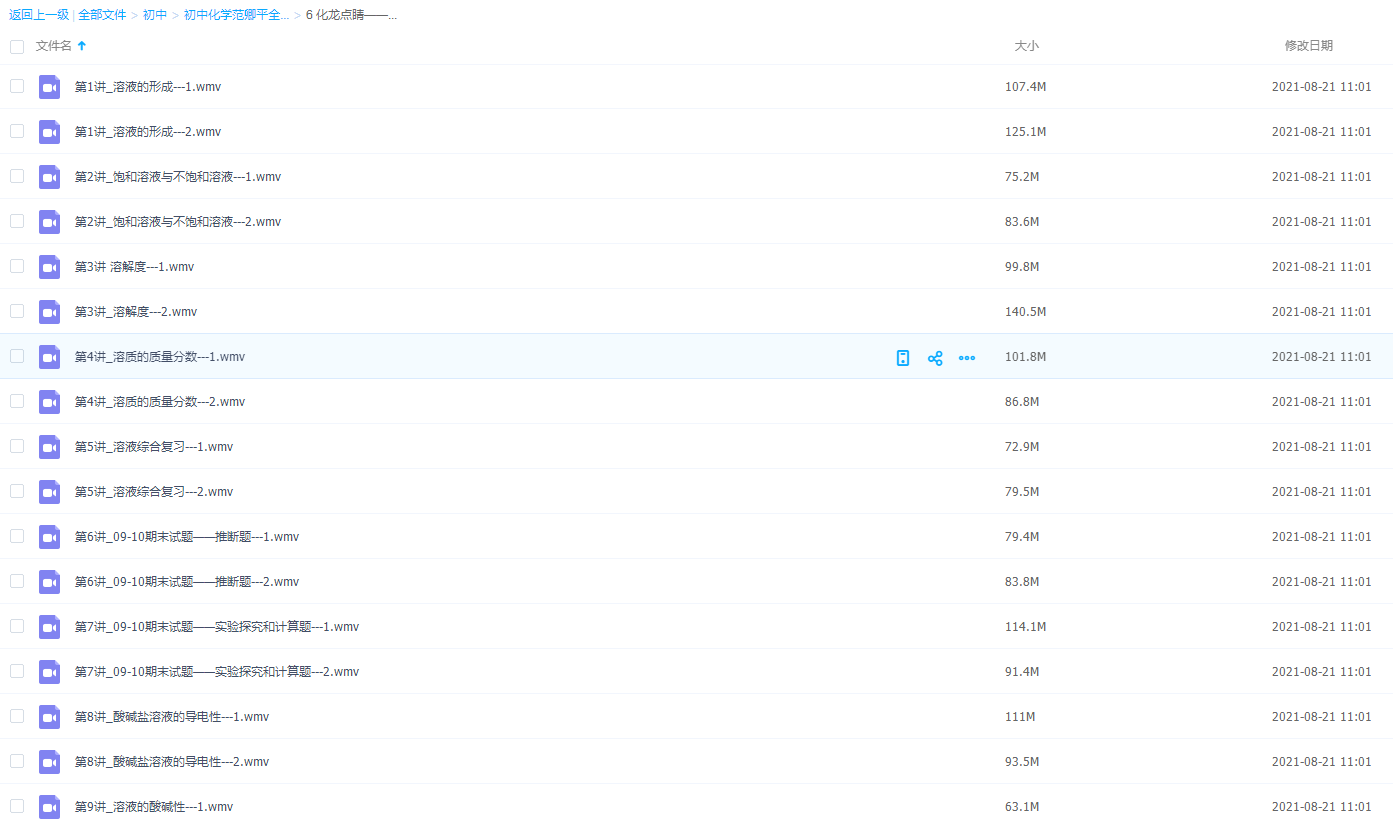
Task: Click video icon for 第5讲_溶液综合复习---2.wmv
Action: click(x=50, y=492)
